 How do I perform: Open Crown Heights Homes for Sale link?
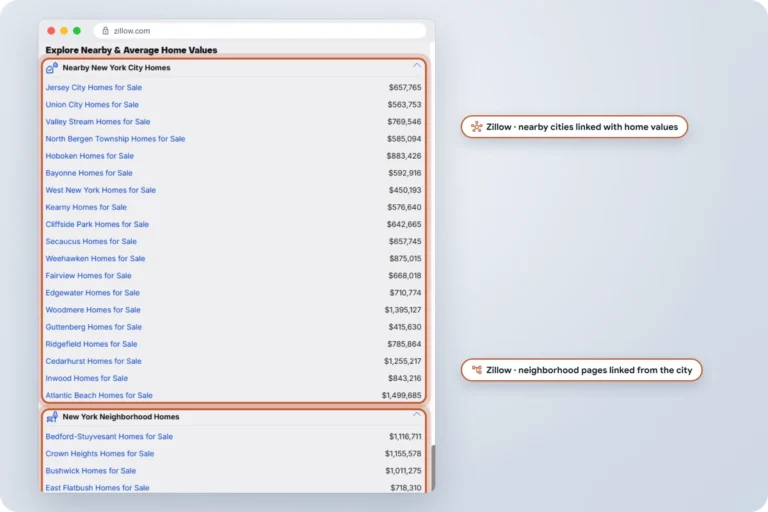point(100,454)
